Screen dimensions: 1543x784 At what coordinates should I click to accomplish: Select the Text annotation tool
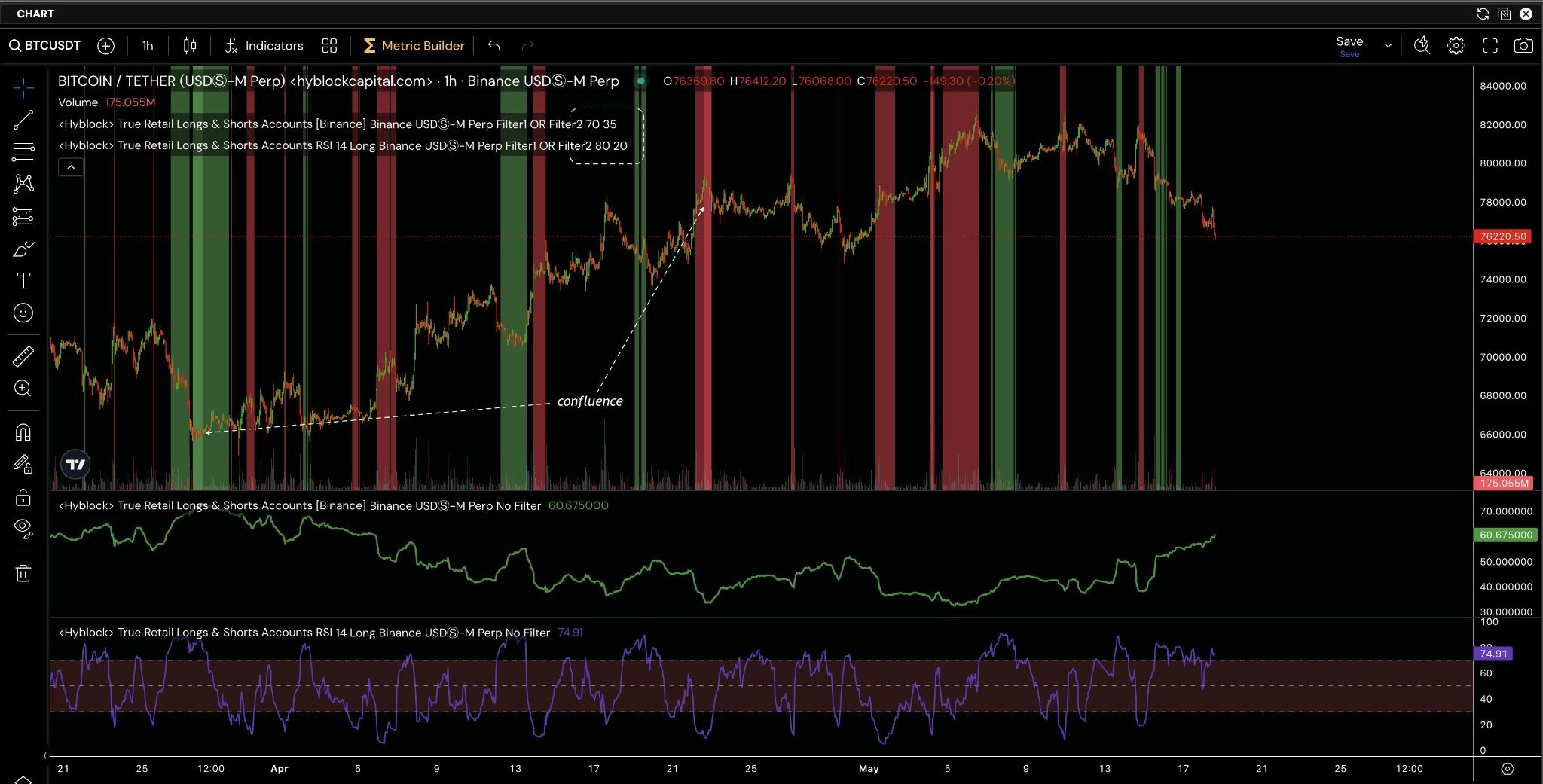[23, 281]
